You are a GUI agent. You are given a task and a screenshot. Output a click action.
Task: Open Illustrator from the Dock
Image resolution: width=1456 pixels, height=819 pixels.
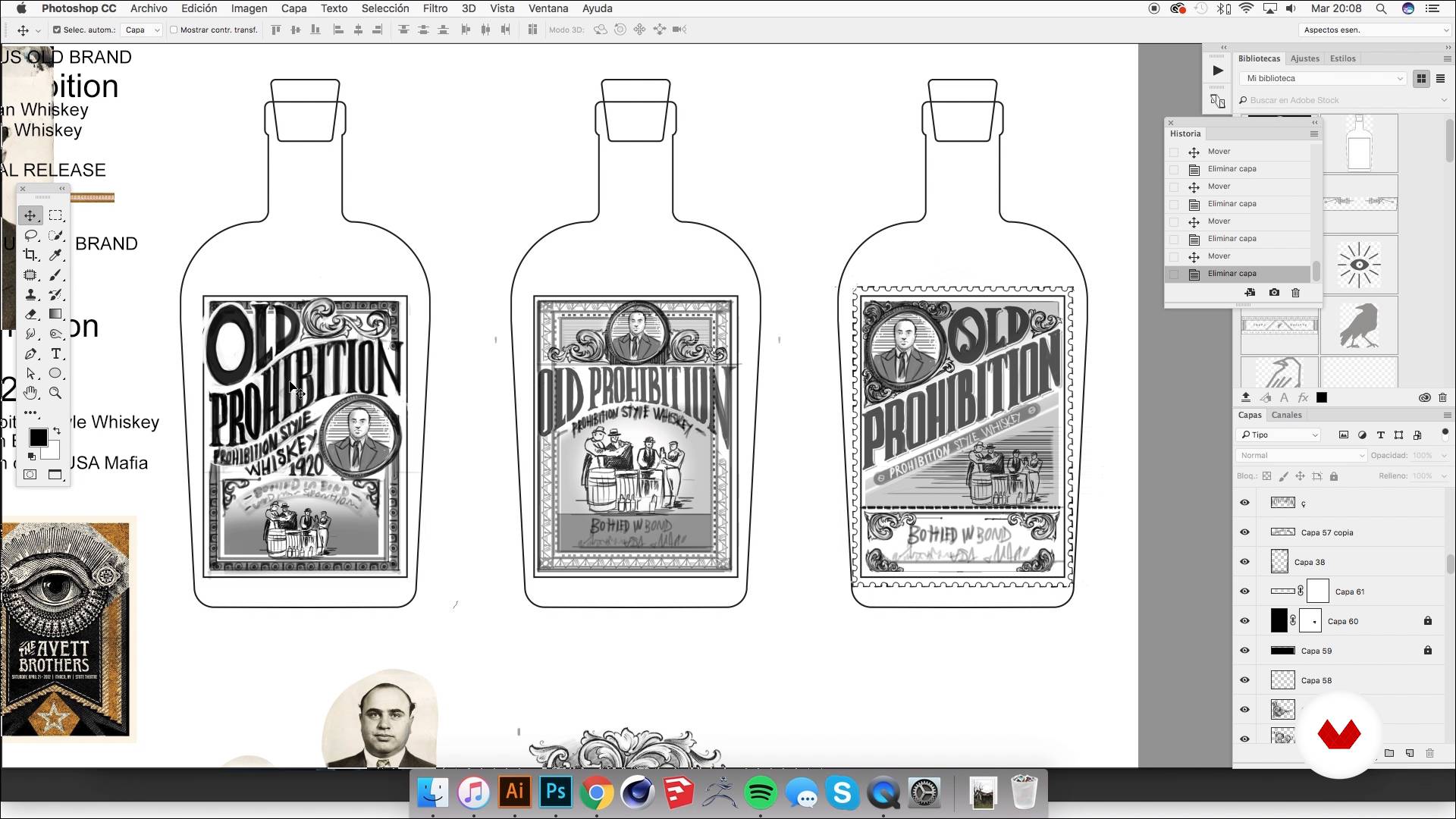point(515,792)
